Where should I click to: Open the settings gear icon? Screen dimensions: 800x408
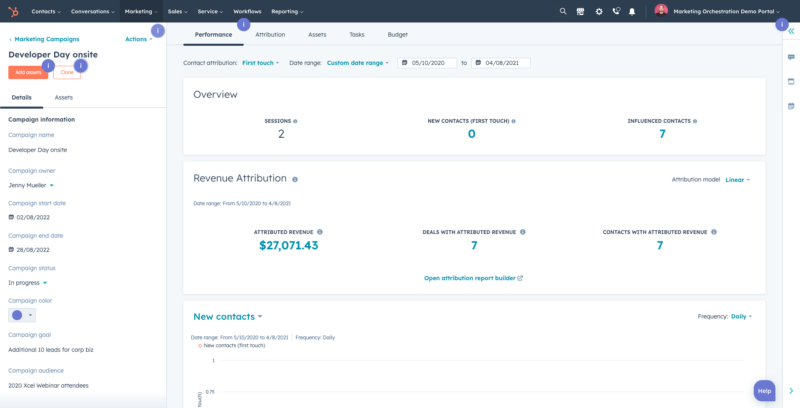coord(599,11)
